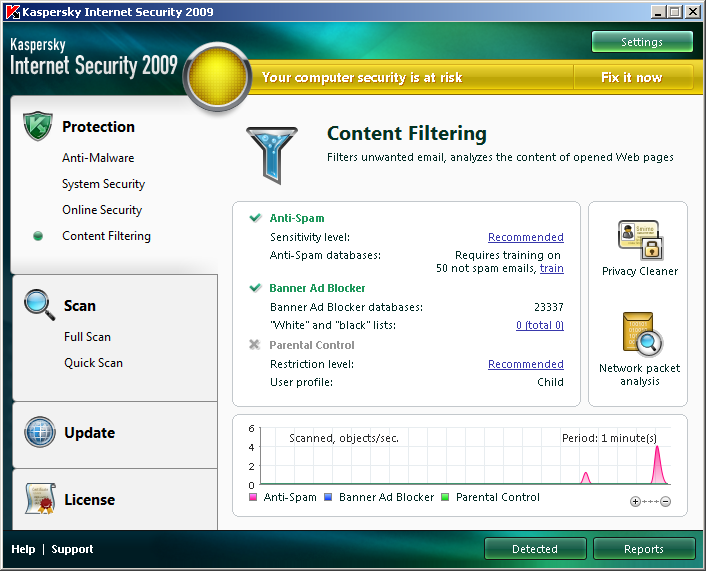The width and height of the screenshot is (706, 571).
Task: Click the pink Anti-Spam legend swatch
Action: coord(253,497)
